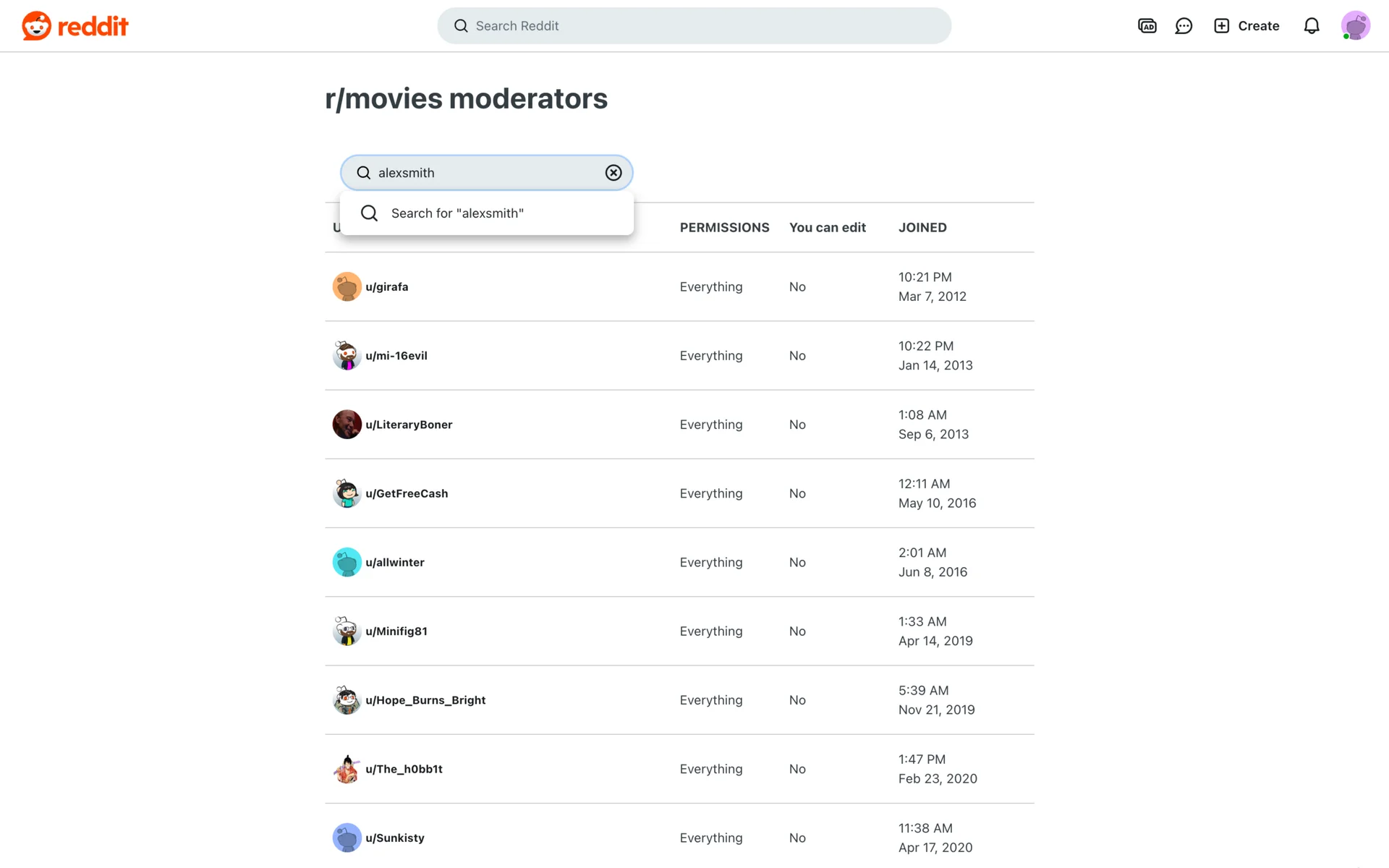The height and width of the screenshot is (868, 1389).
Task: Open u/The_h0bb1t profile link
Action: [404, 769]
